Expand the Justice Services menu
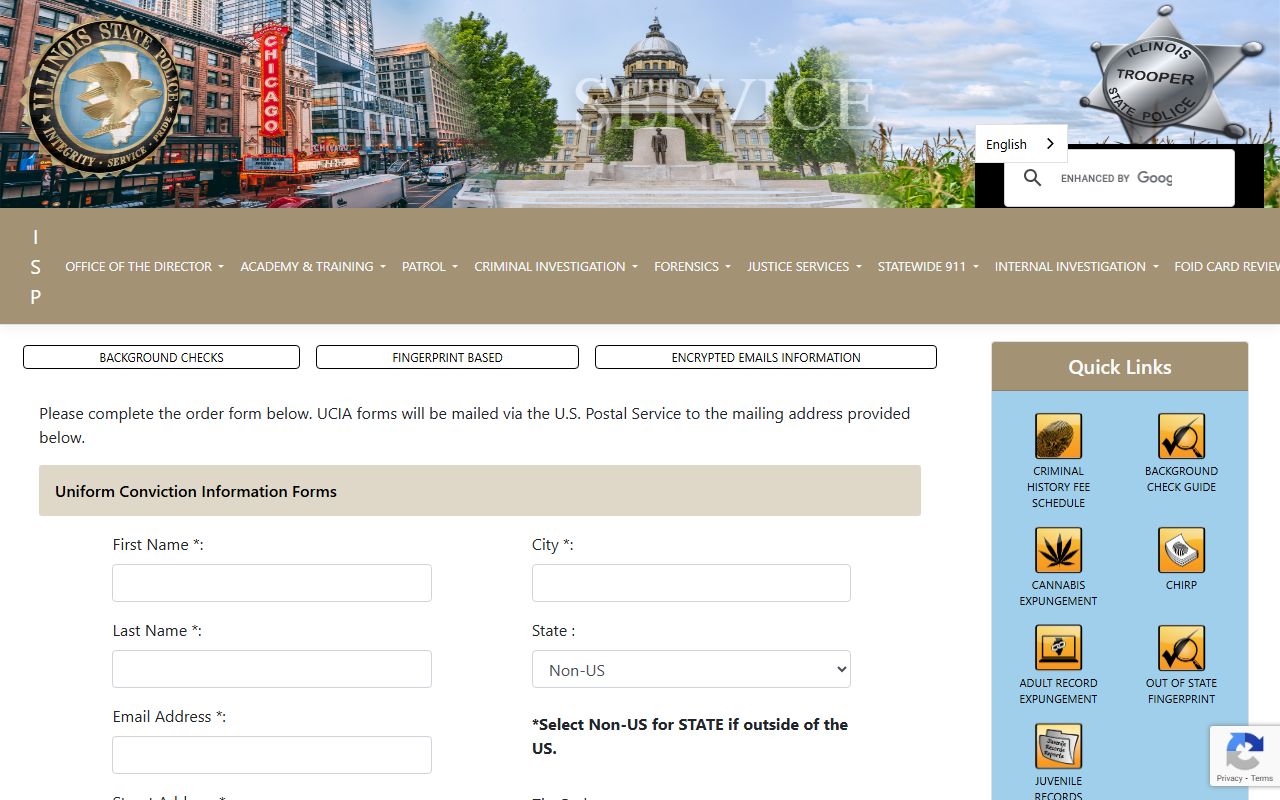 point(804,266)
